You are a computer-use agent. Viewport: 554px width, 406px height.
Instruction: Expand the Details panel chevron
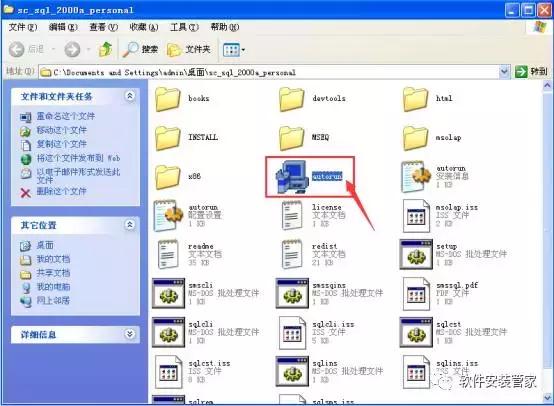point(130,334)
